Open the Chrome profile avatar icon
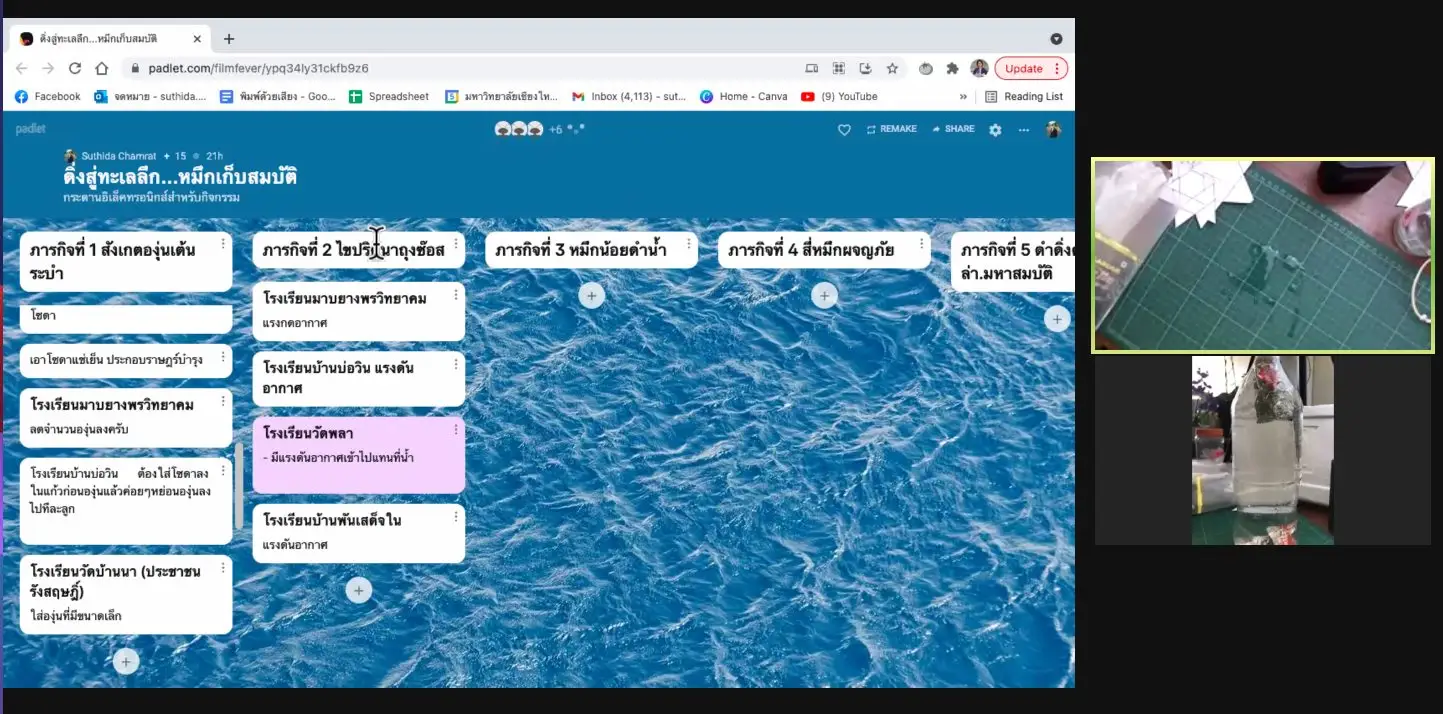The width and height of the screenshot is (1443, 714). [980, 68]
